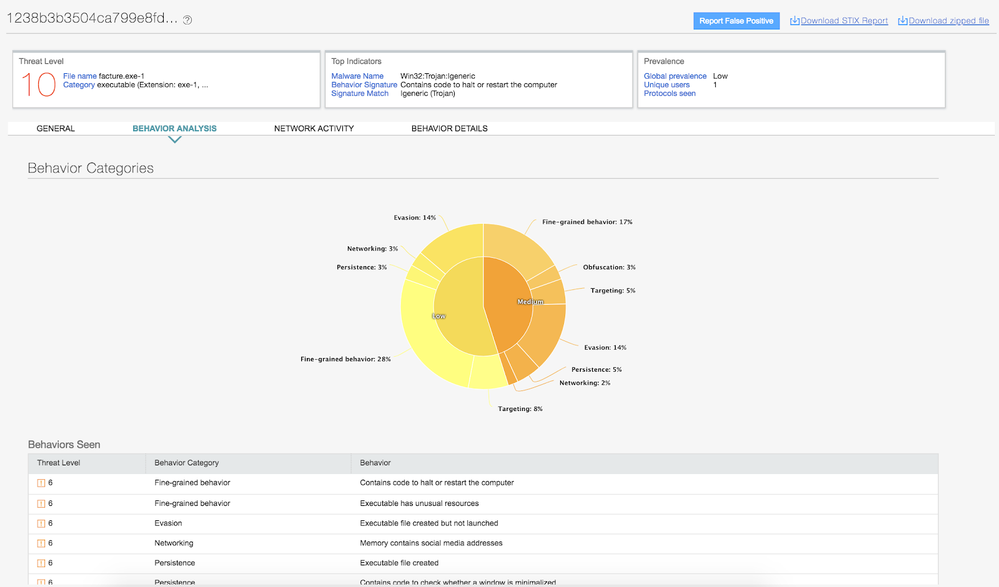
Task: Open the GENERAL tab
Action: pyautogui.click(x=55, y=129)
